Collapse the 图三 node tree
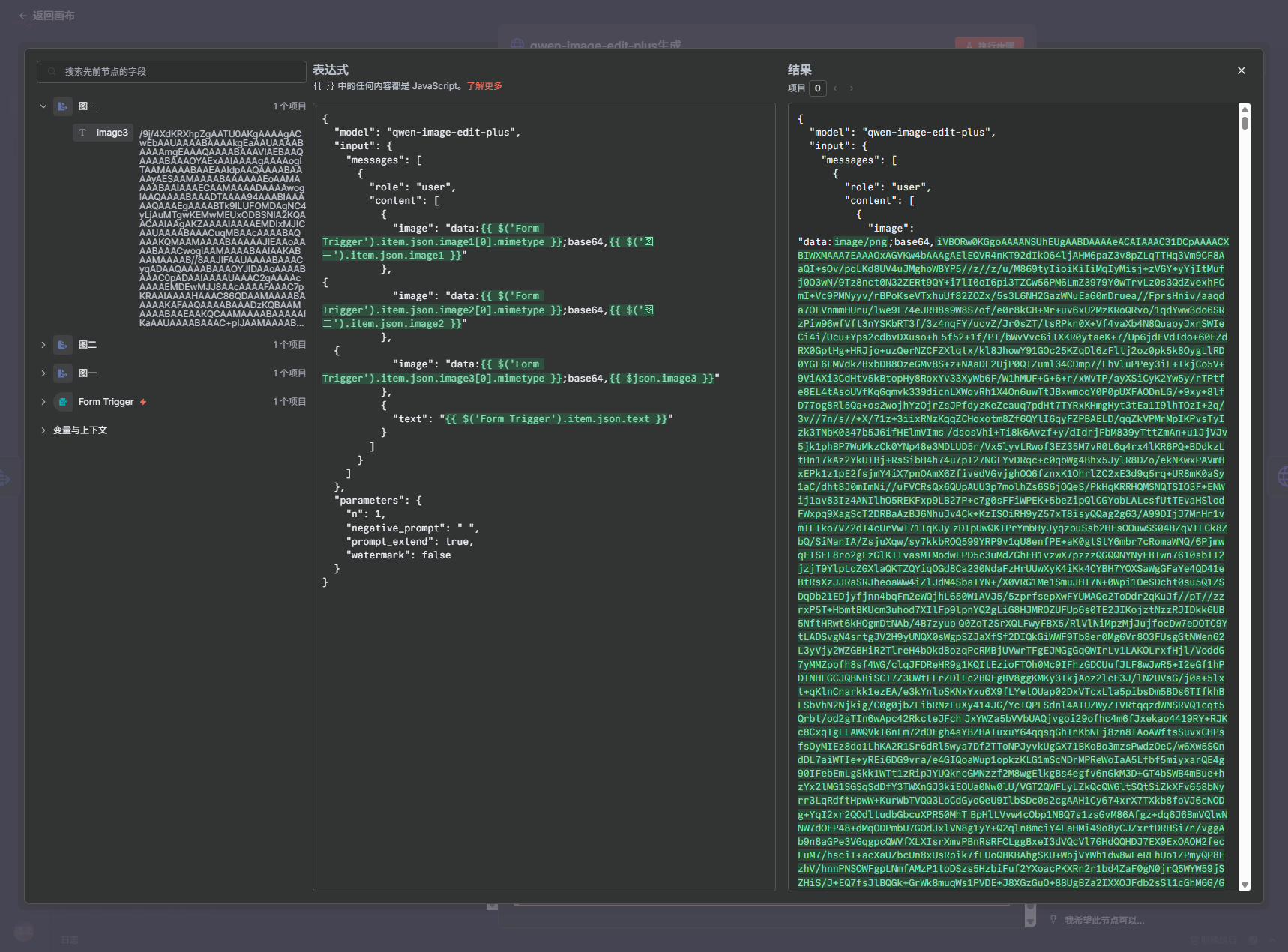The height and width of the screenshot is (952, 1288). click(x=43, y=106)
